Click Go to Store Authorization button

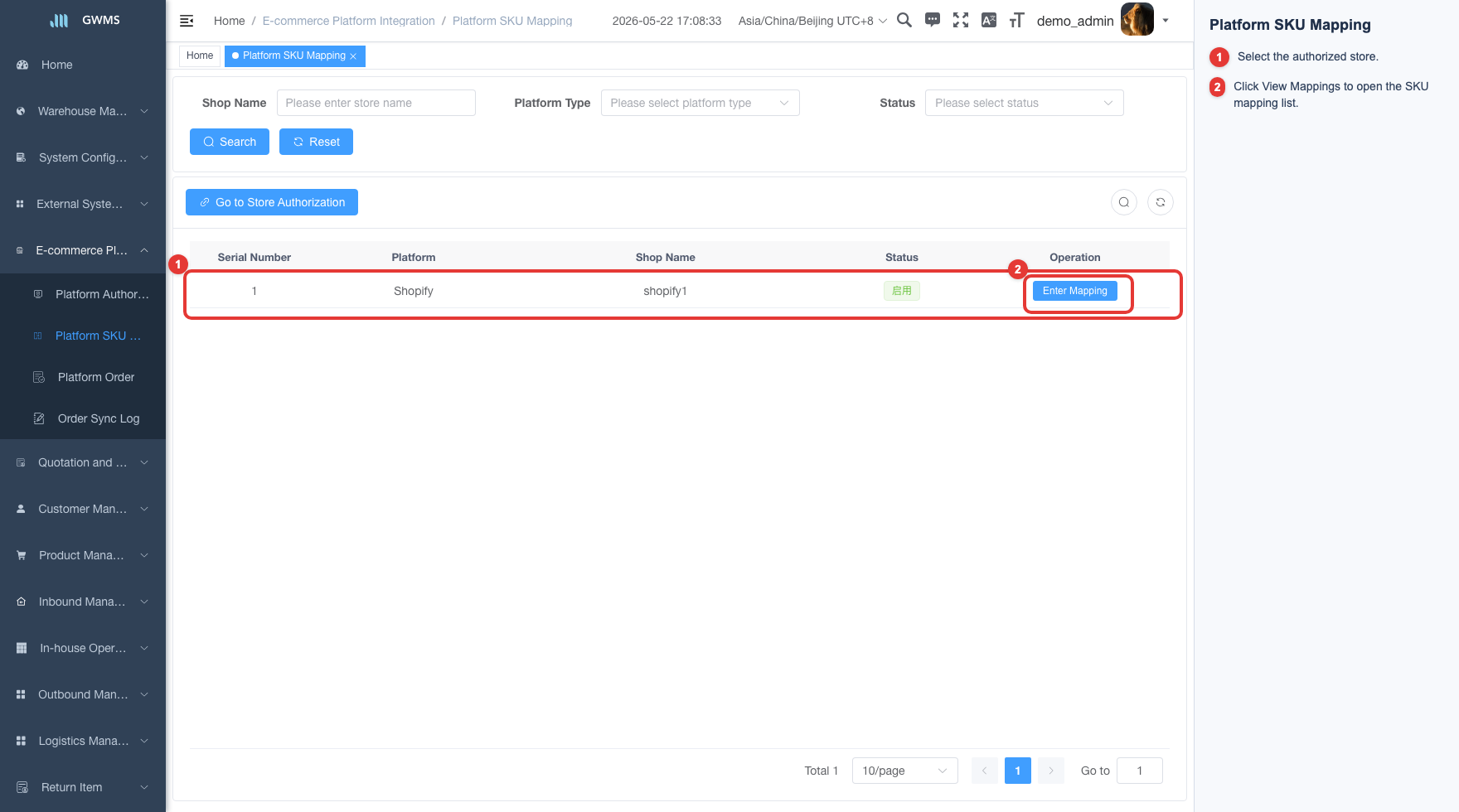[272, 202]
